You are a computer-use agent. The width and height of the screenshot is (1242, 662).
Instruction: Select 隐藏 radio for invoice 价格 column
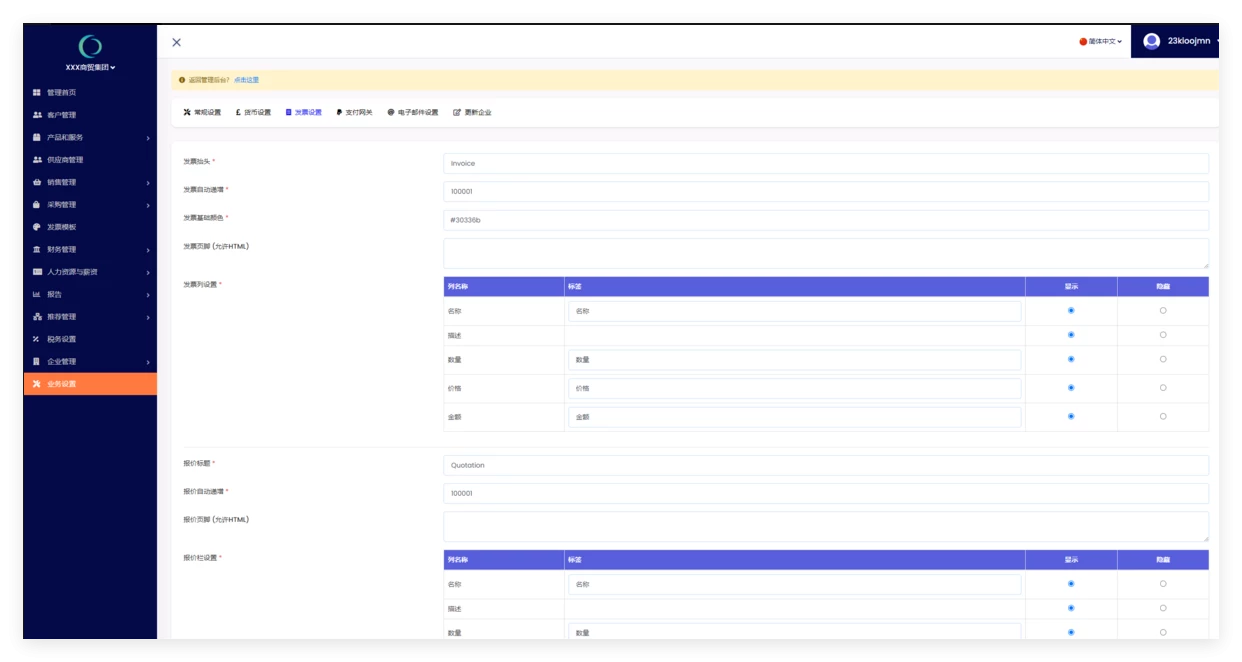click(x=1162, y=388)
